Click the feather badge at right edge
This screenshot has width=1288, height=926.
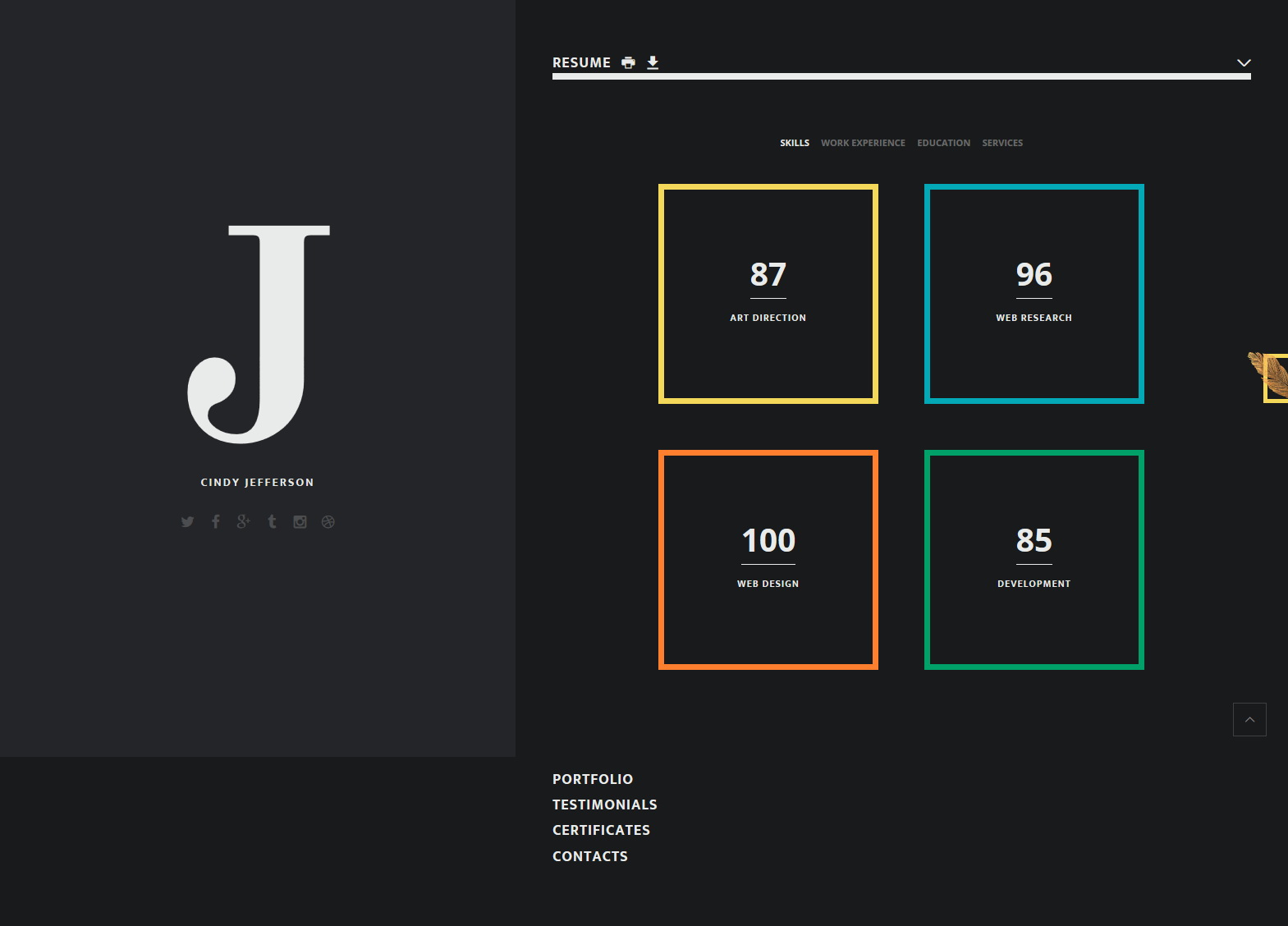pyautogui.click(x=1269, y=377)
